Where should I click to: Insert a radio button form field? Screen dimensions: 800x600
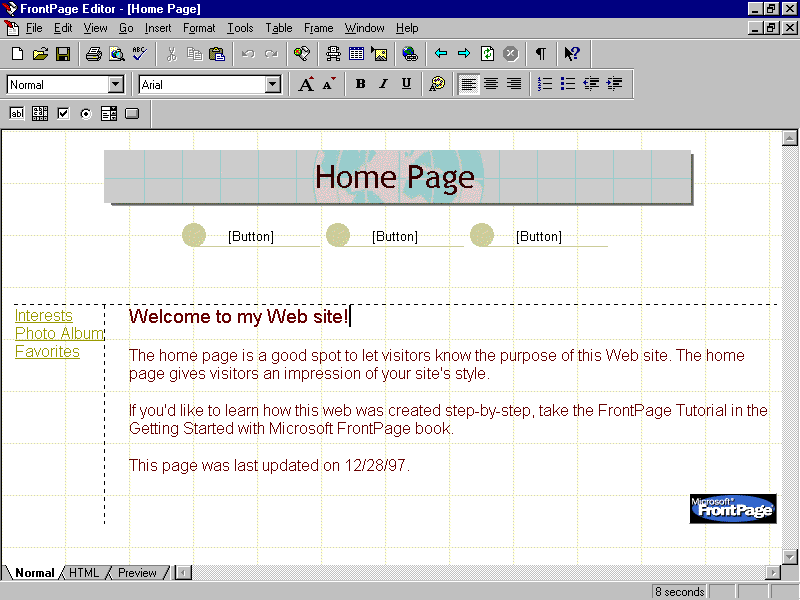(86, 114)
